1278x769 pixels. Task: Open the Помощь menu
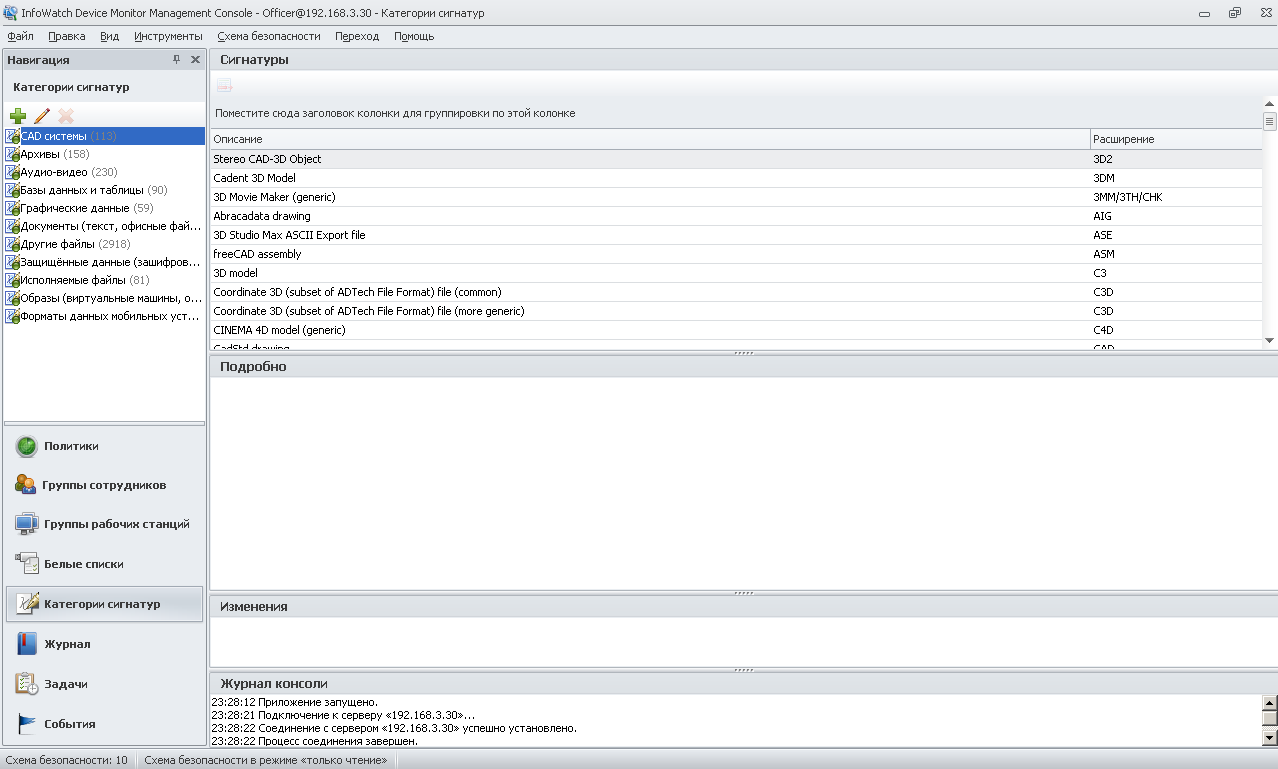pos(414,36)
